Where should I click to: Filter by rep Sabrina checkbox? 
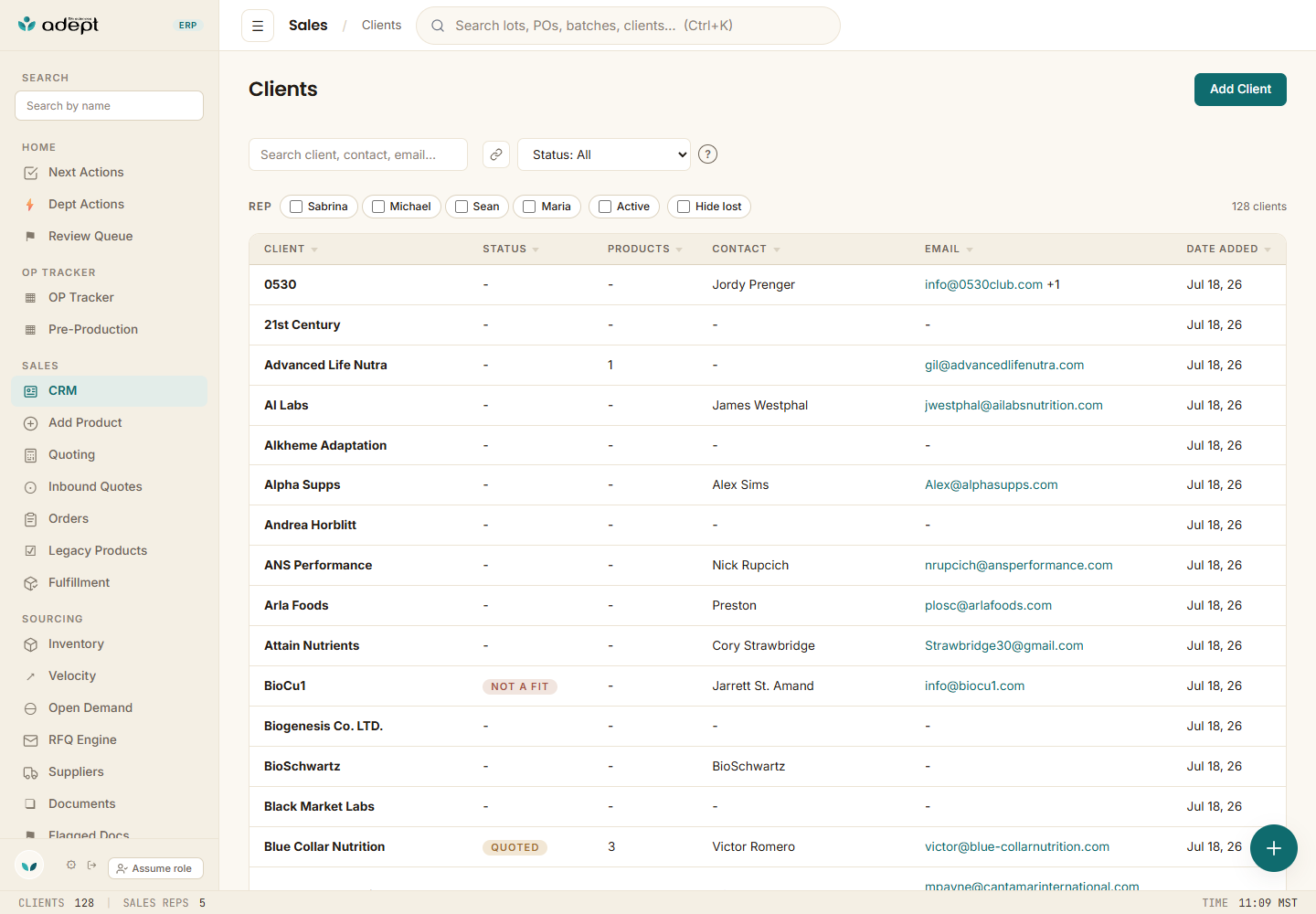pos(296,207)
